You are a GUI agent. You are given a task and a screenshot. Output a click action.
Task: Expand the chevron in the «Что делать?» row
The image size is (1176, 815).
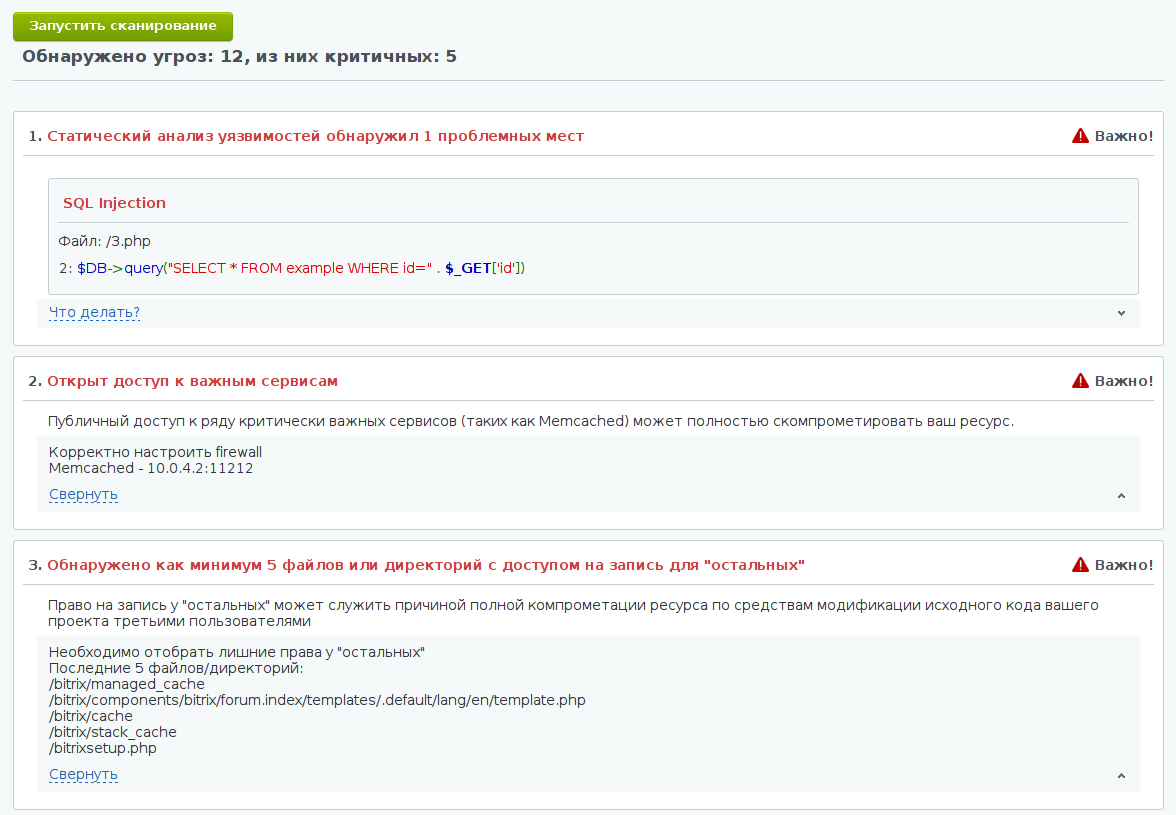[x=1121, y=313]
